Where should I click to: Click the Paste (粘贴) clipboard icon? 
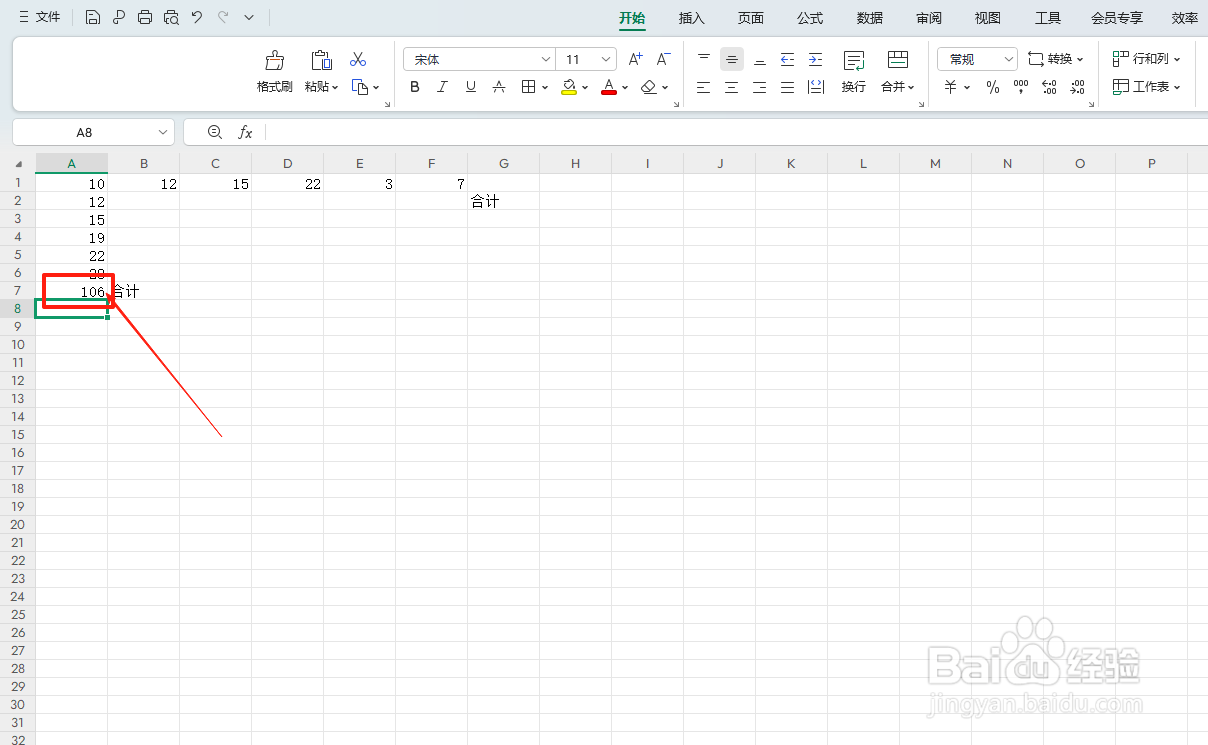(320, 60)
